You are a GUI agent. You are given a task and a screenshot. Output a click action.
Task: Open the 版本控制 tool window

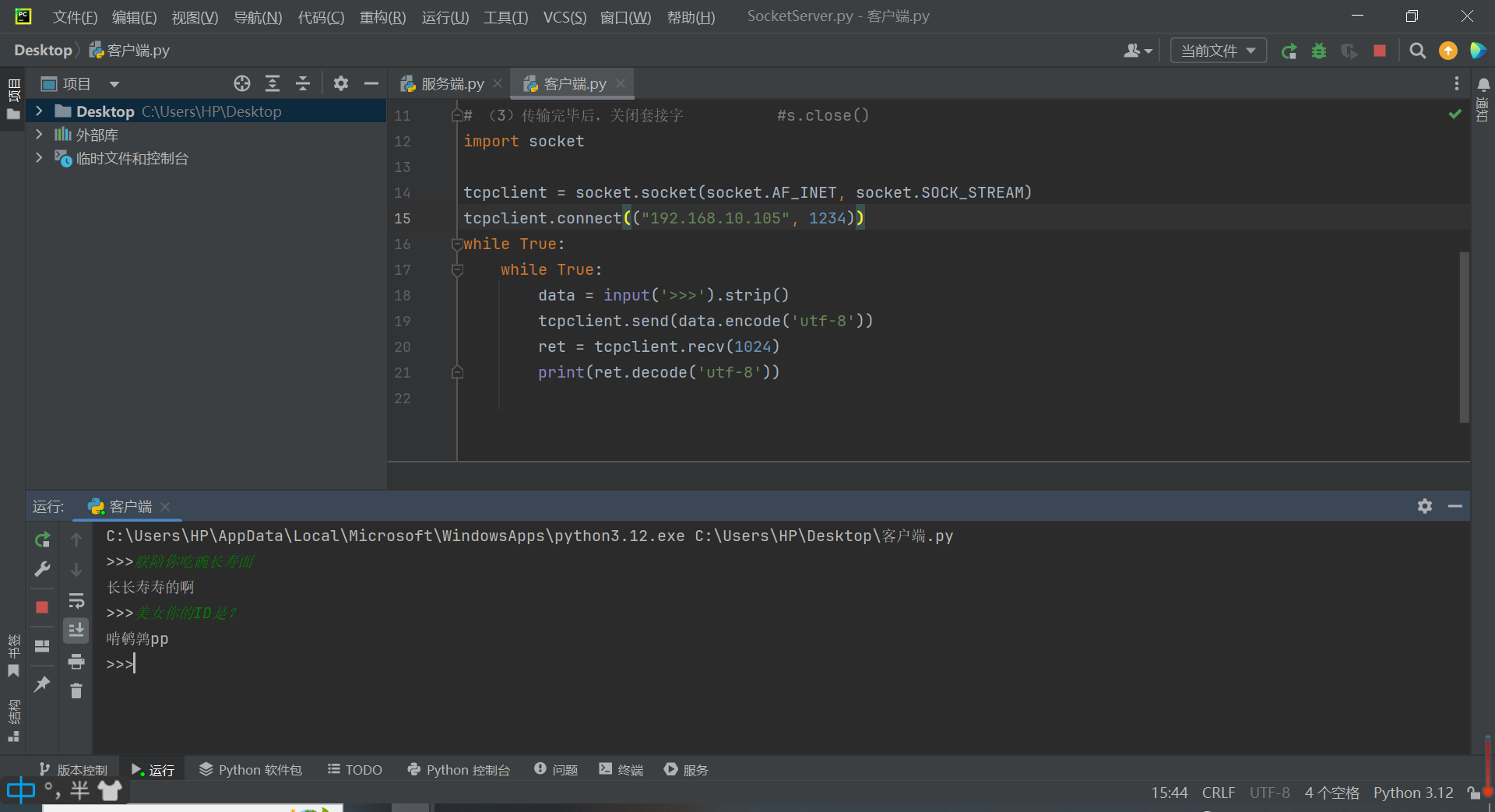74,770
